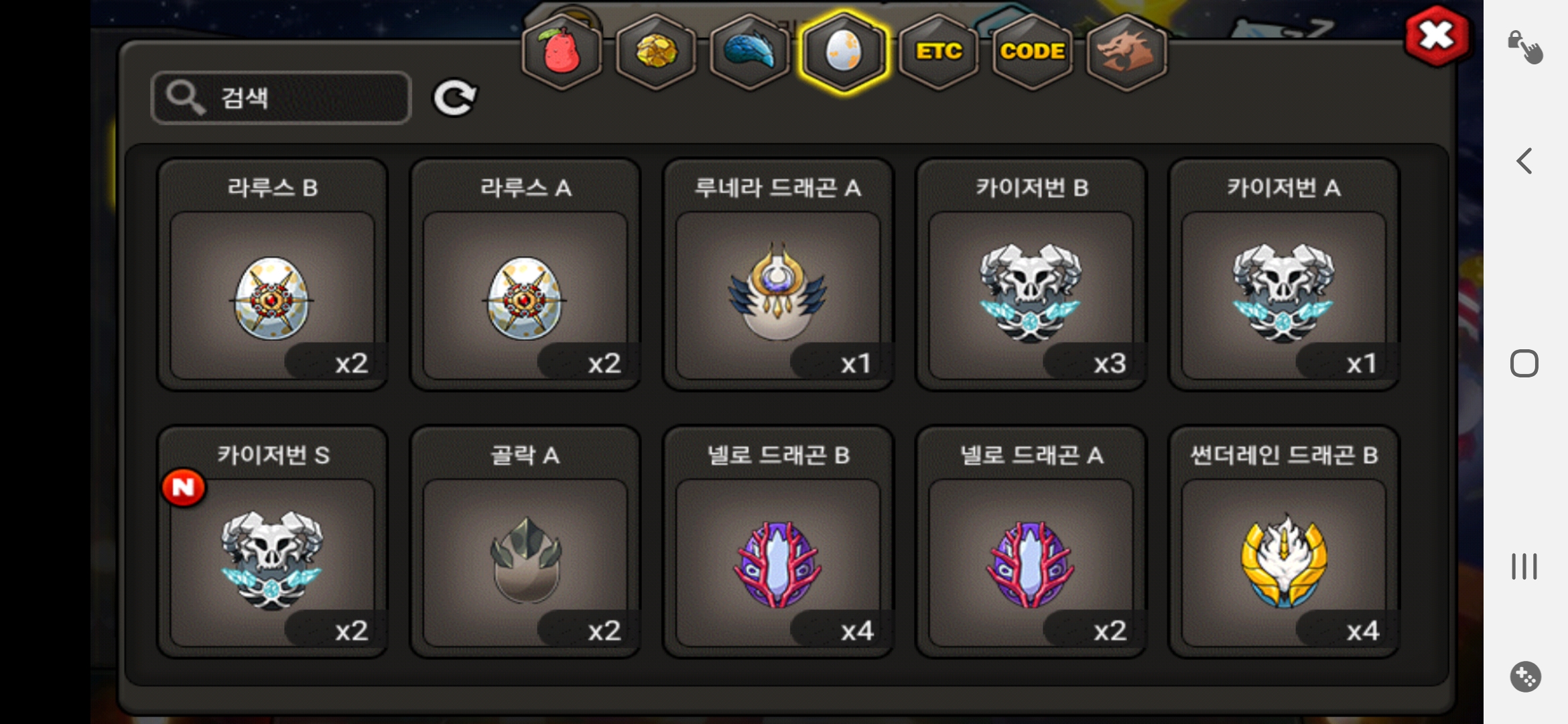The image size is (1568, 724).
Task: Switch to the gold nugget category tab
Action: pos(655,52)
